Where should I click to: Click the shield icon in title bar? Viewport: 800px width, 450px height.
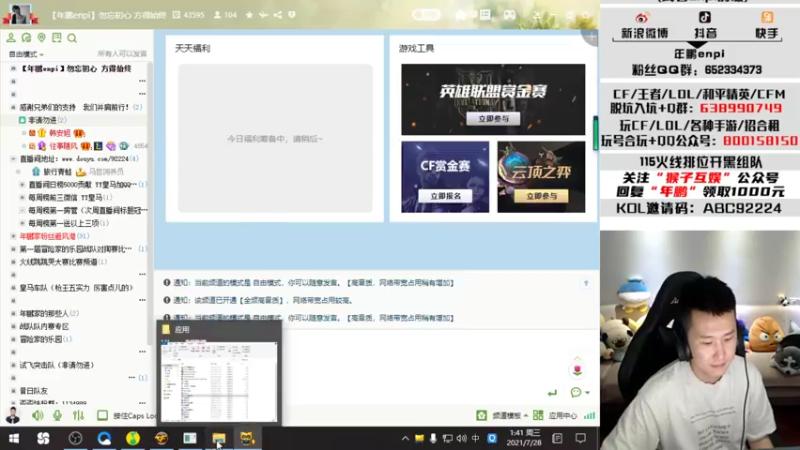(292, 15)
